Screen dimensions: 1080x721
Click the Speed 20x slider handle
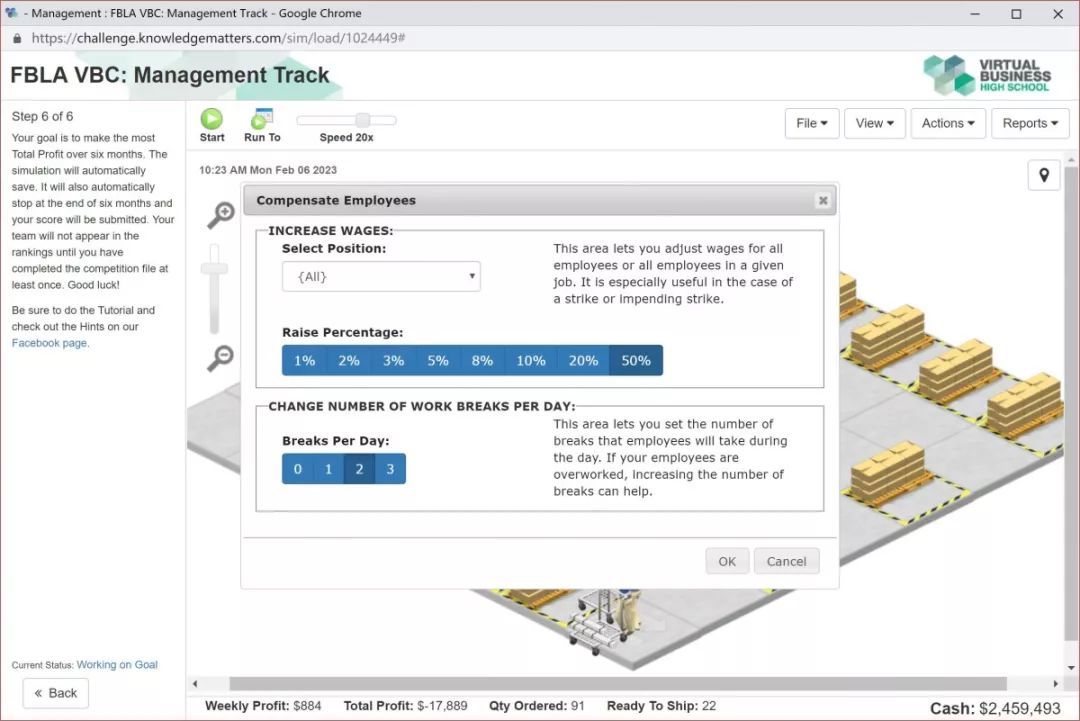[363, 120]
